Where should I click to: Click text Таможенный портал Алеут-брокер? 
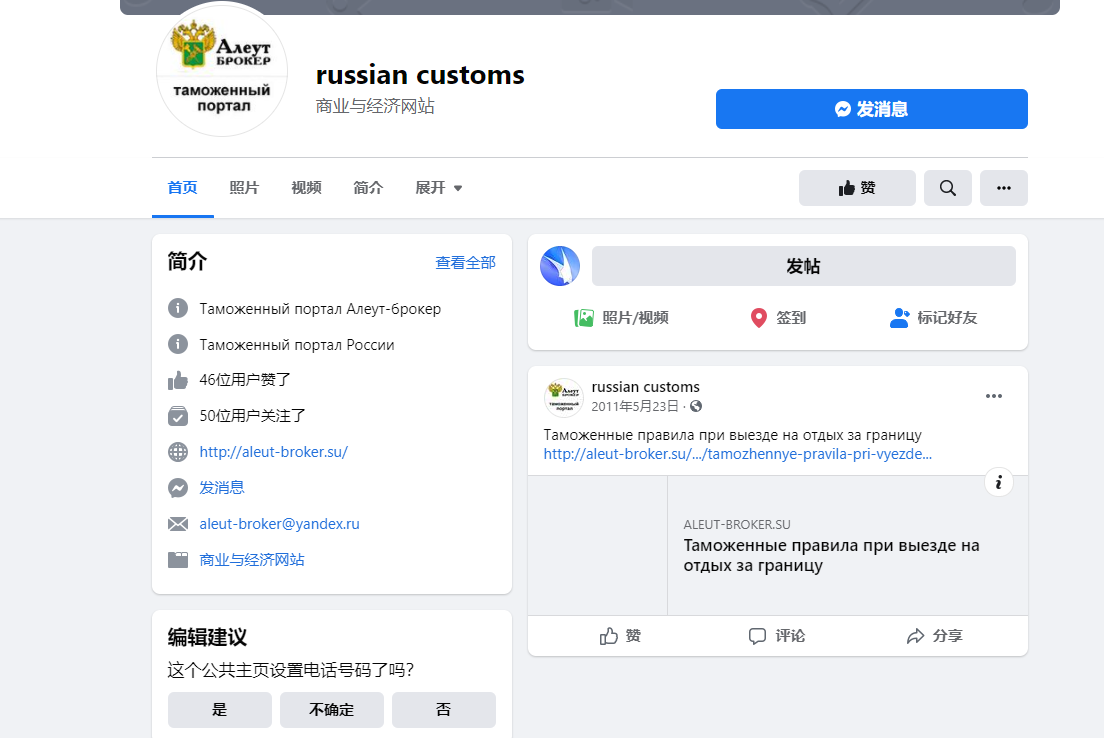click(320, 309)
